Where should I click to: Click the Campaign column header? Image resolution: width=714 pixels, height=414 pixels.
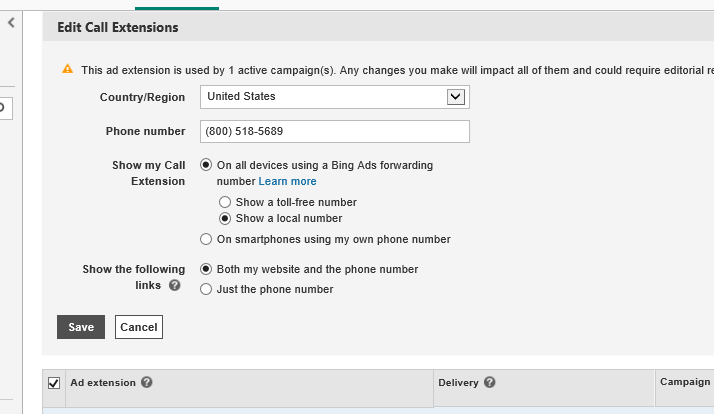click(x=685, y=382)
